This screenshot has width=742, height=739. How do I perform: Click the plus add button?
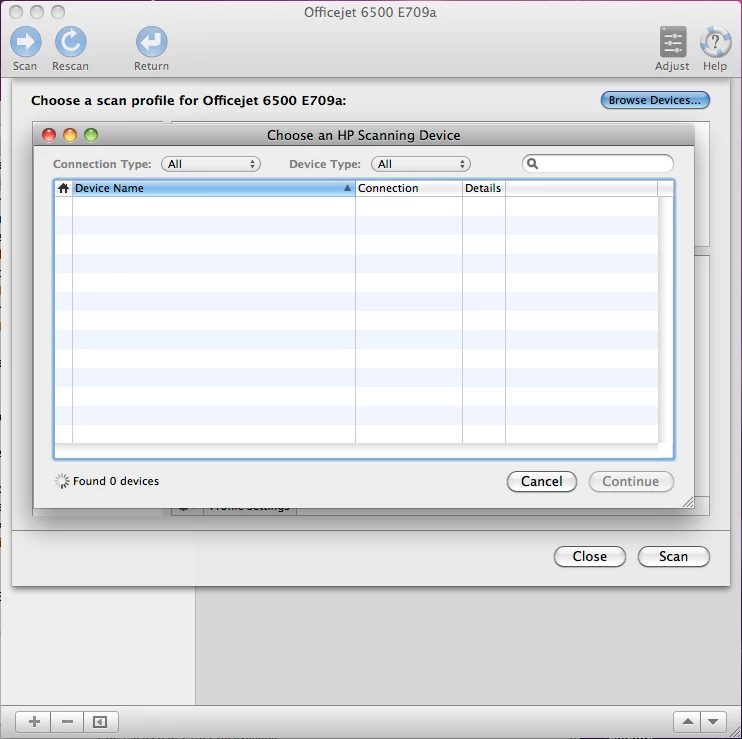coord(34,722)
